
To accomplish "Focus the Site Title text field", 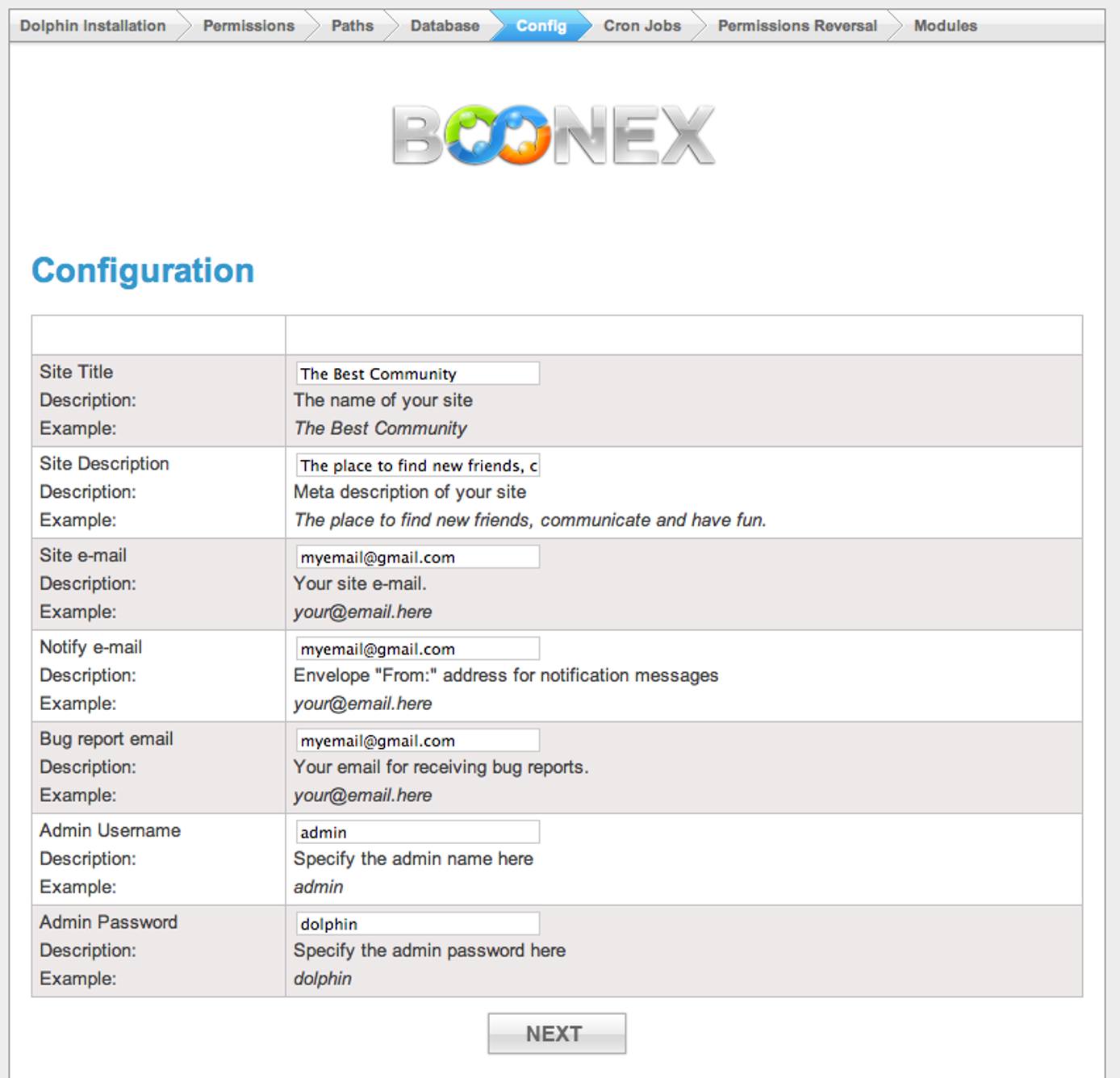I will (417, 374).
